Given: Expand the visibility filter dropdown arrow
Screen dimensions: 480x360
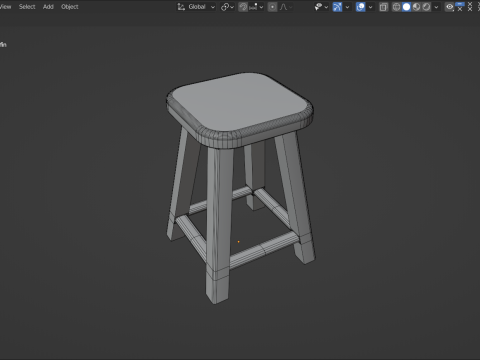Looking at the screenshot, I should [x=326, y=7].
